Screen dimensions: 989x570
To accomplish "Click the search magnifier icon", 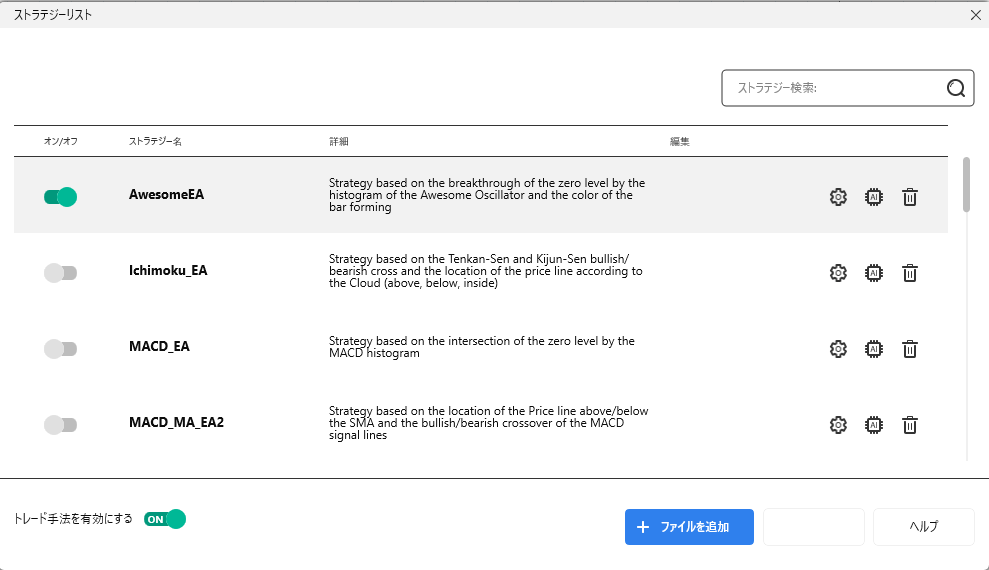I will (956, 88).
